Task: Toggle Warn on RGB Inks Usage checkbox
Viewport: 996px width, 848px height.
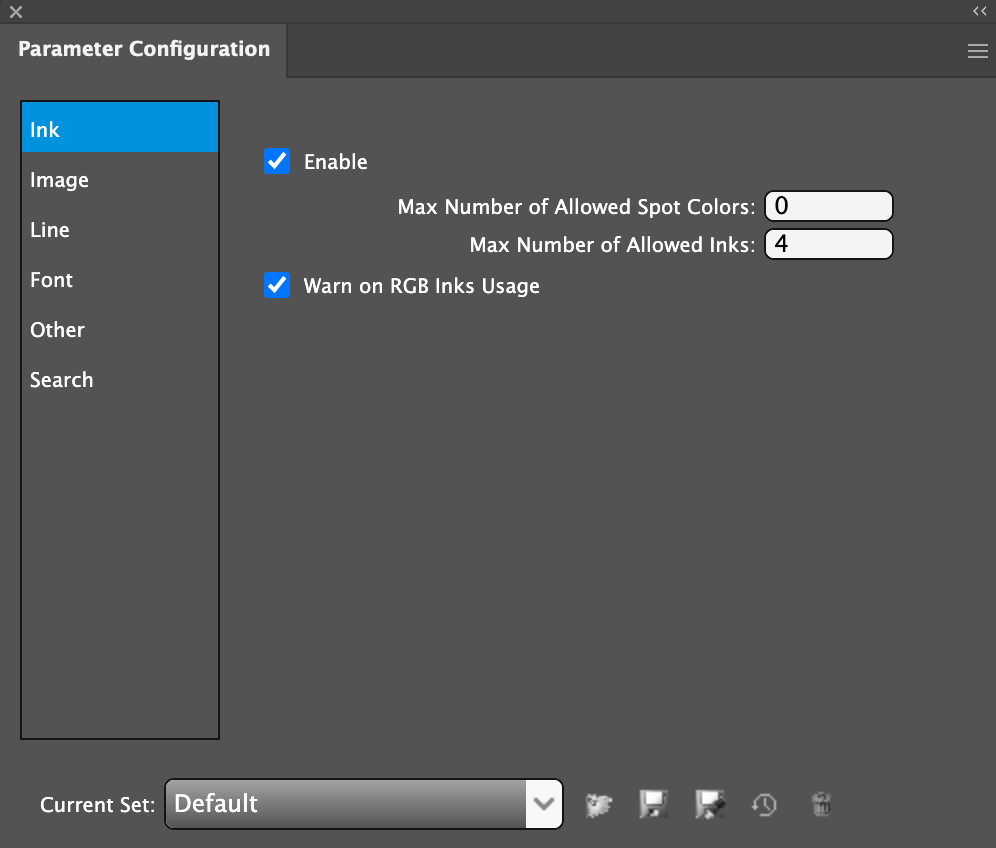Action: pyautogui.click(x=277, y=286)
